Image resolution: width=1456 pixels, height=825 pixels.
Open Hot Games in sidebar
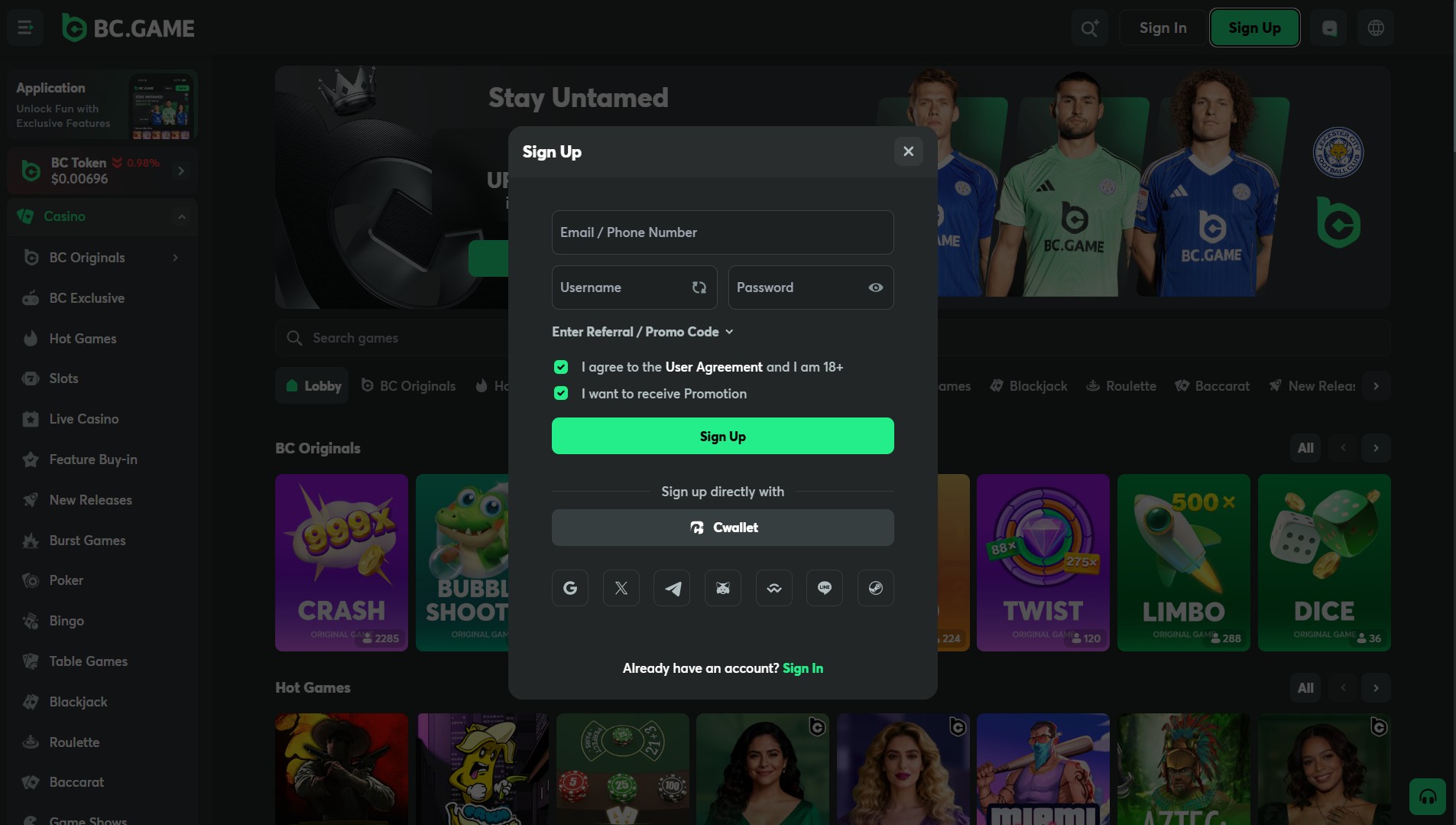click(x=83, y=339)
